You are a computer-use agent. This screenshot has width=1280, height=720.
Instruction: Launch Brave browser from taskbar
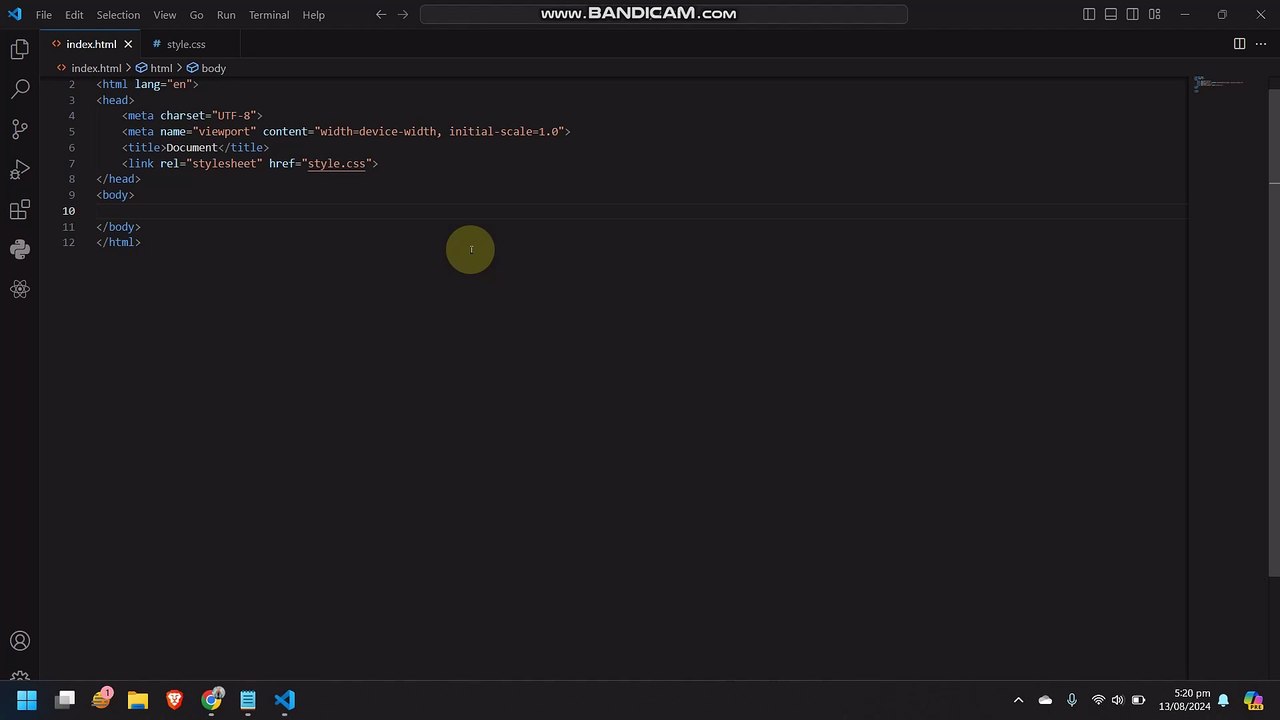tap(174, 700)
